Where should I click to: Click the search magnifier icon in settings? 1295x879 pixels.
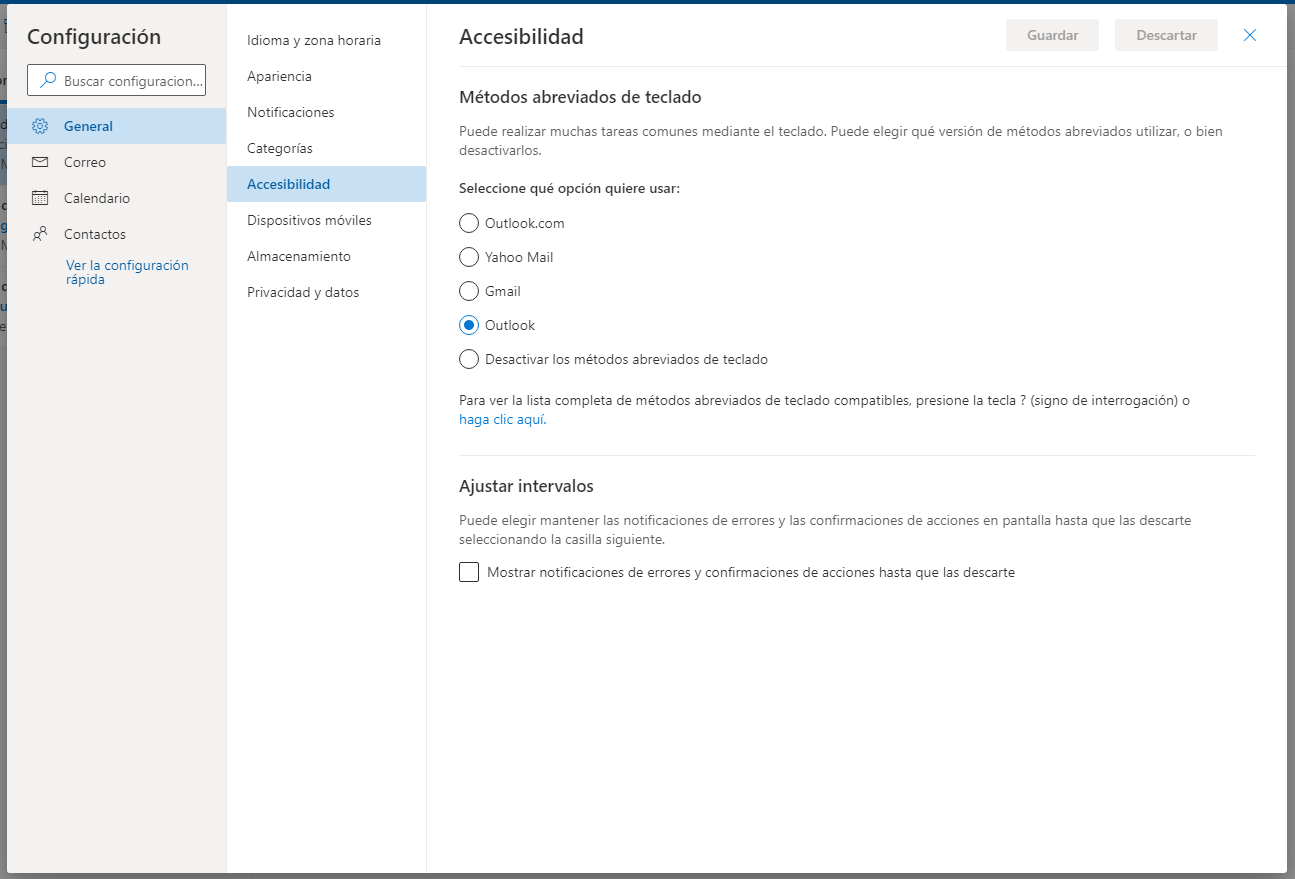(x=47, y=81)
